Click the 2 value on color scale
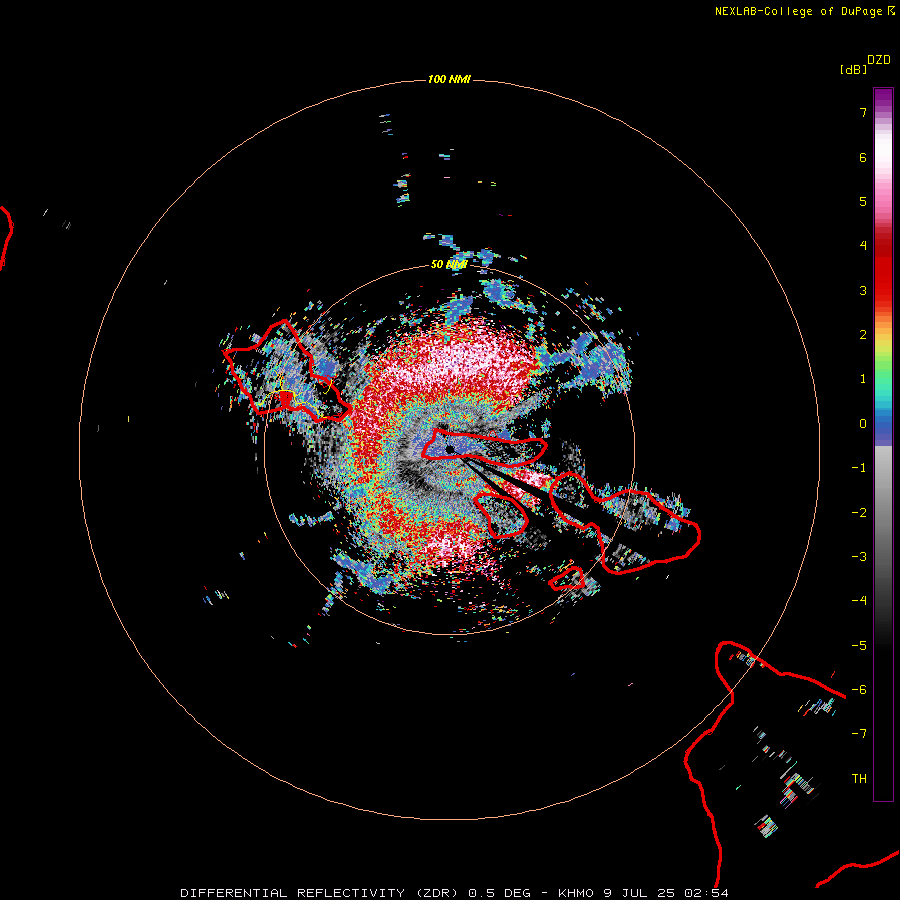The width and height of the screenshot is (900, 900). pos(863,335)
